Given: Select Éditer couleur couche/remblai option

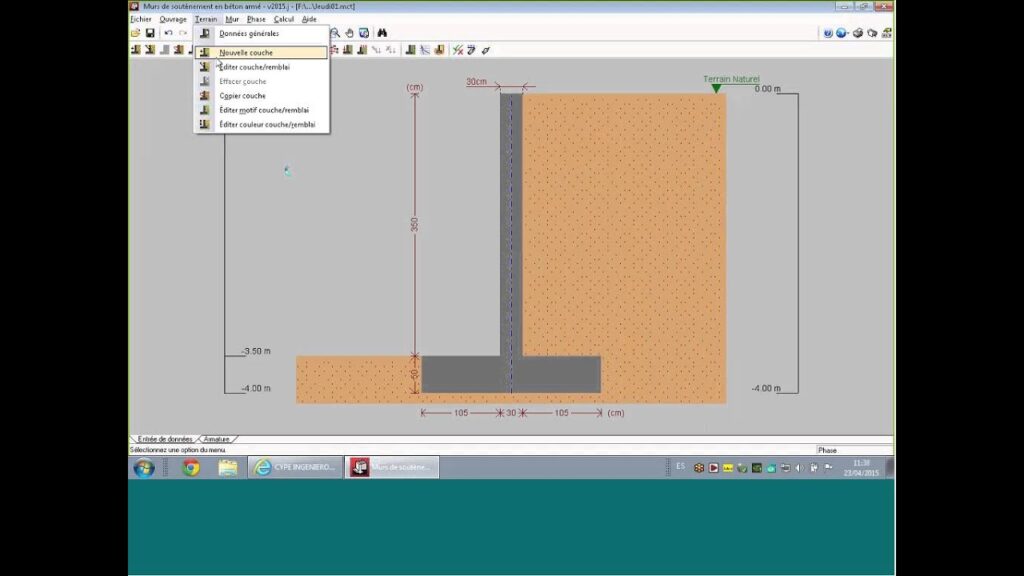Looking at the screenshot, I should pos(267,125).
